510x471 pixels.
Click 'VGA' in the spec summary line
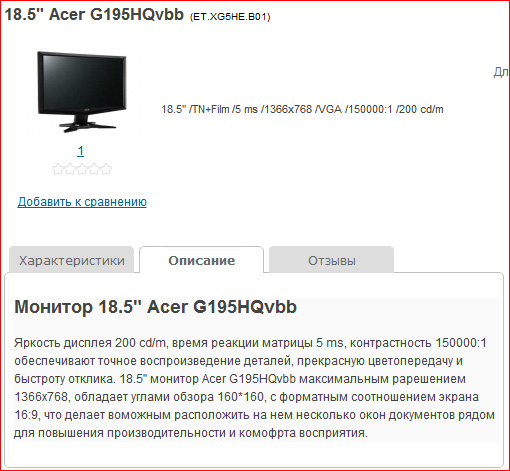point(330,109)
